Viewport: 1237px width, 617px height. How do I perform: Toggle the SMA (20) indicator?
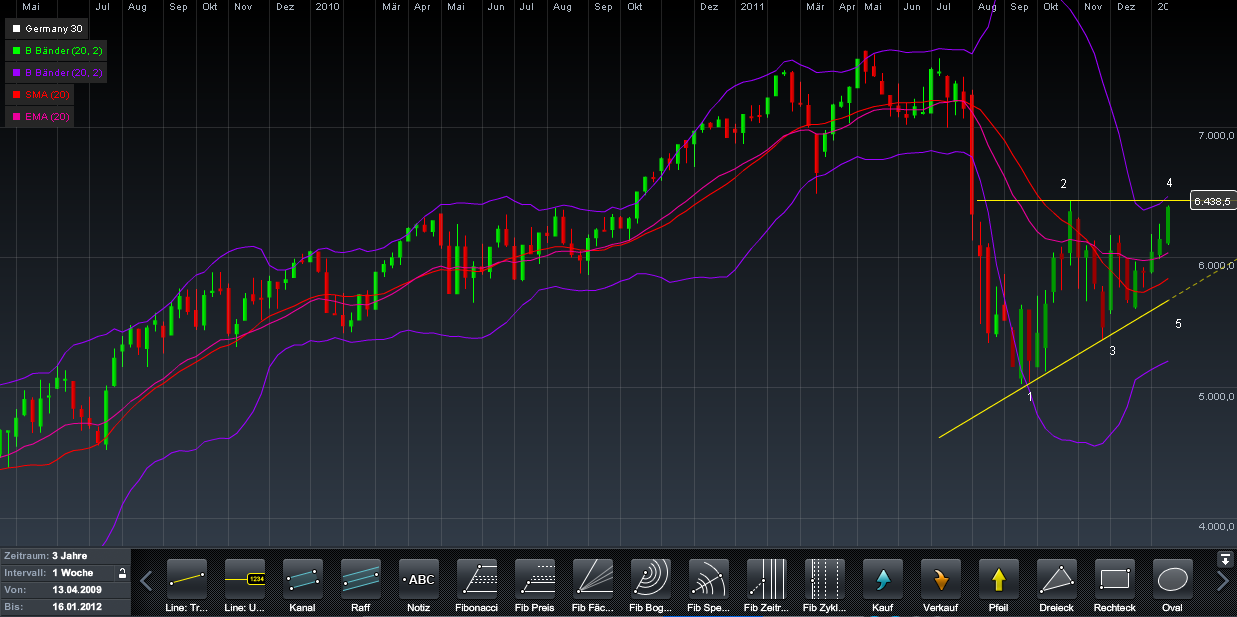click(x=41, y=94)
